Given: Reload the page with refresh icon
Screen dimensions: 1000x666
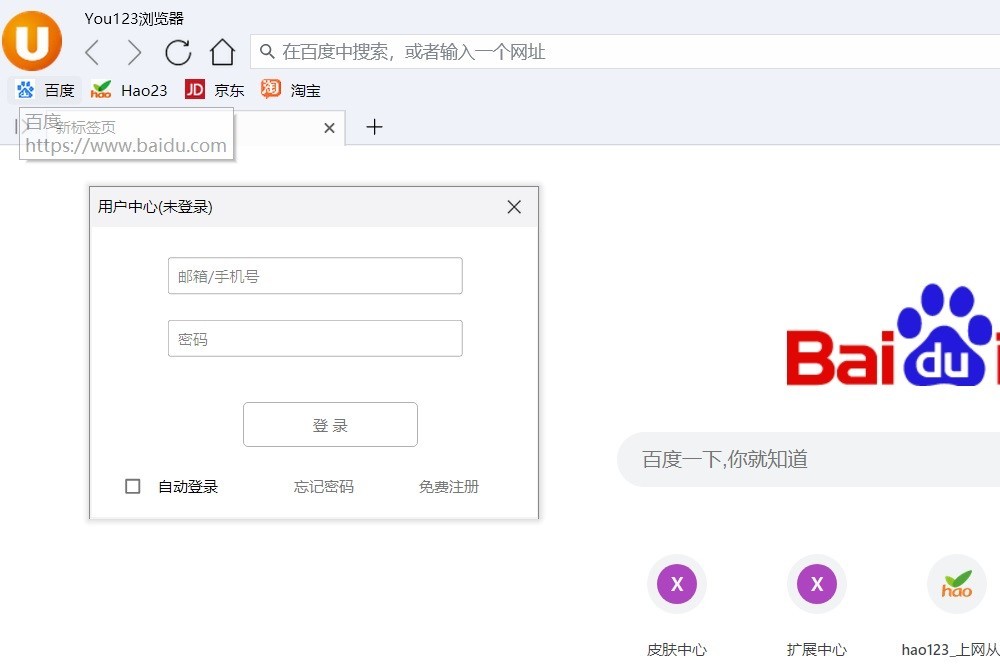Looking at the screenshot, I should 178,52.
